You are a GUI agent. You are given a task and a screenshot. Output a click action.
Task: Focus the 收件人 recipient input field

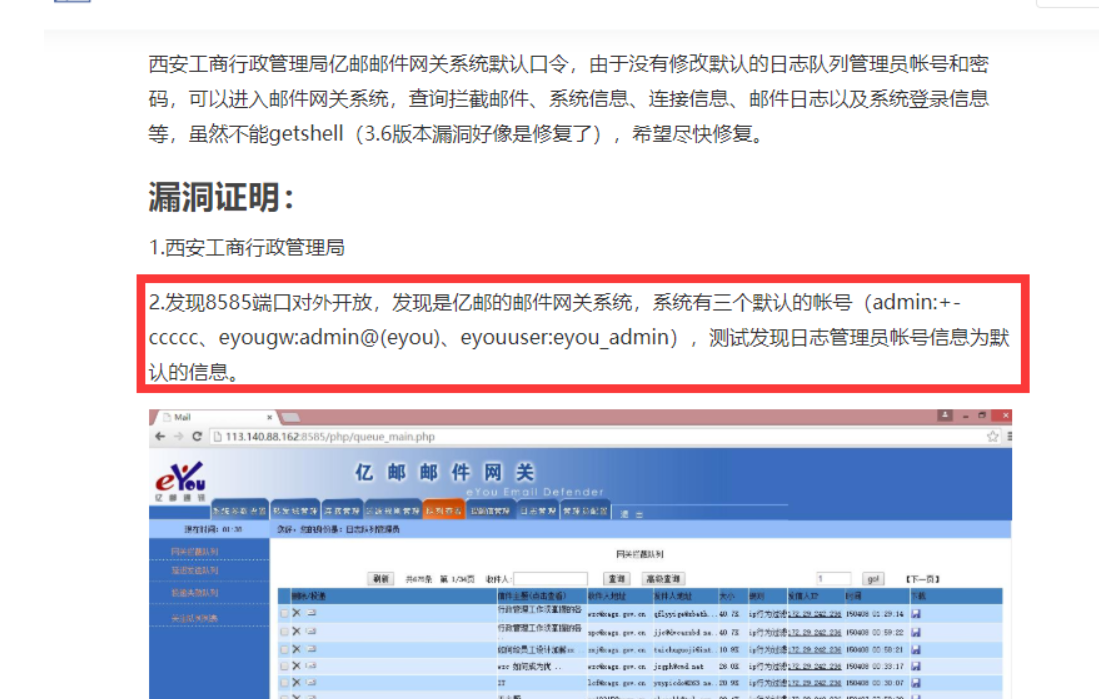pos(550,578)
